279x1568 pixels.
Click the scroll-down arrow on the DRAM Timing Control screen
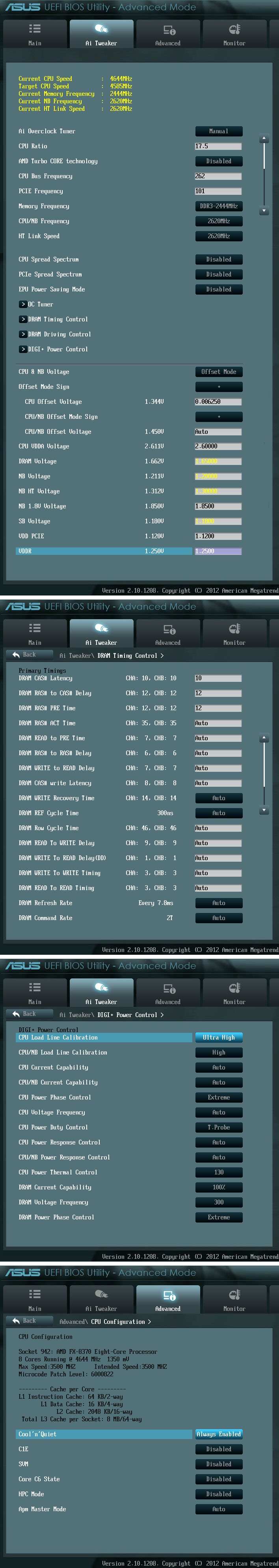(264, 810)
